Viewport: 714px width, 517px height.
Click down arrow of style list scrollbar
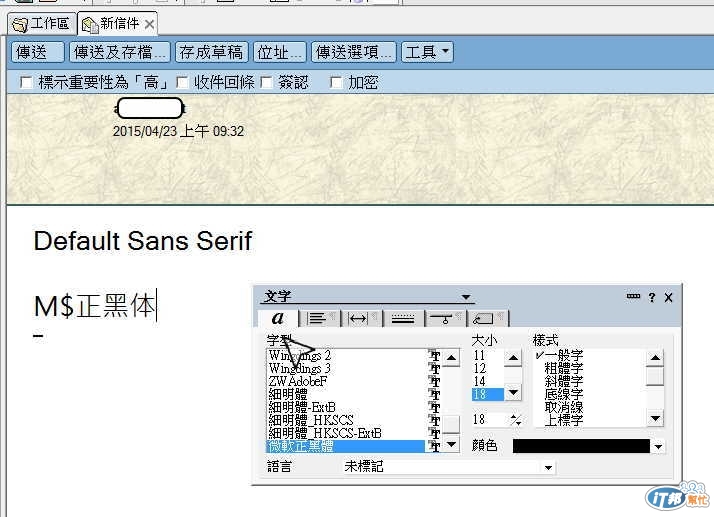(x=655, y=418)
